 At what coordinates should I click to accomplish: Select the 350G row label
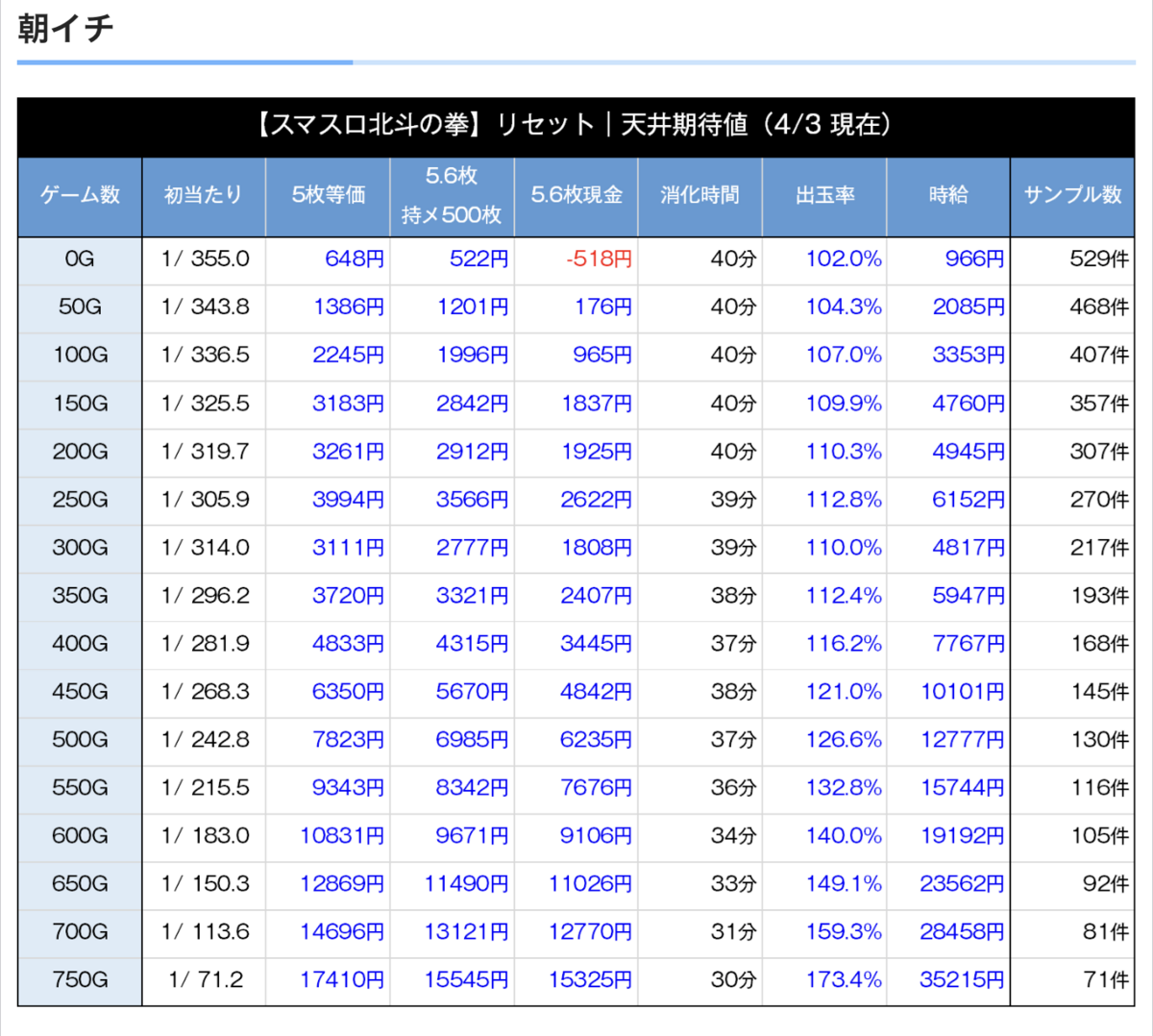pyautogui.click(x=80, y=596)
